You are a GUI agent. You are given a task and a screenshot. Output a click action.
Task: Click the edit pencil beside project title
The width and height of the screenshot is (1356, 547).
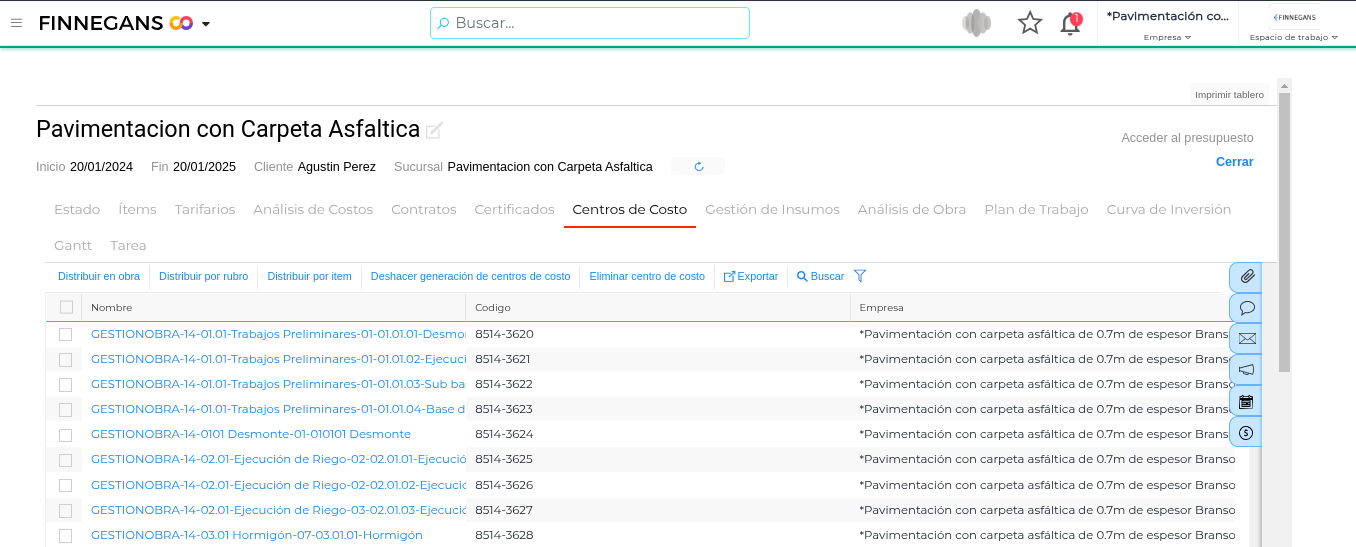click(434, 130)
